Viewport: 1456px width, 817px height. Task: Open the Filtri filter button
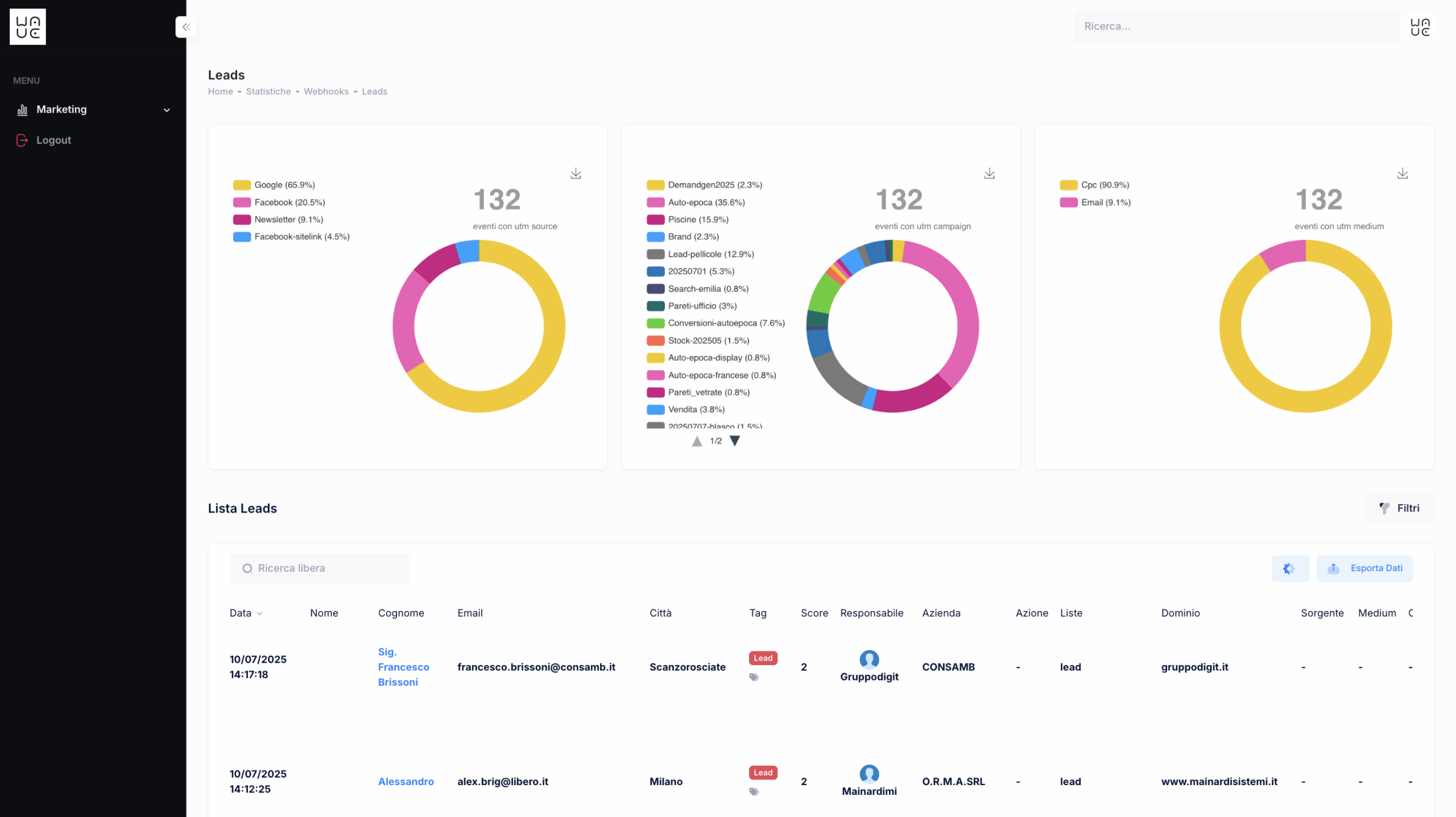click(x=1399, y=508)
